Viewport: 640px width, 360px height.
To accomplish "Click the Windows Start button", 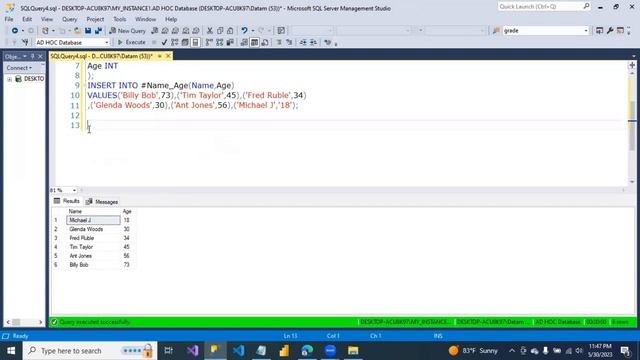I will pyautogui.click(x=11, y=351).
